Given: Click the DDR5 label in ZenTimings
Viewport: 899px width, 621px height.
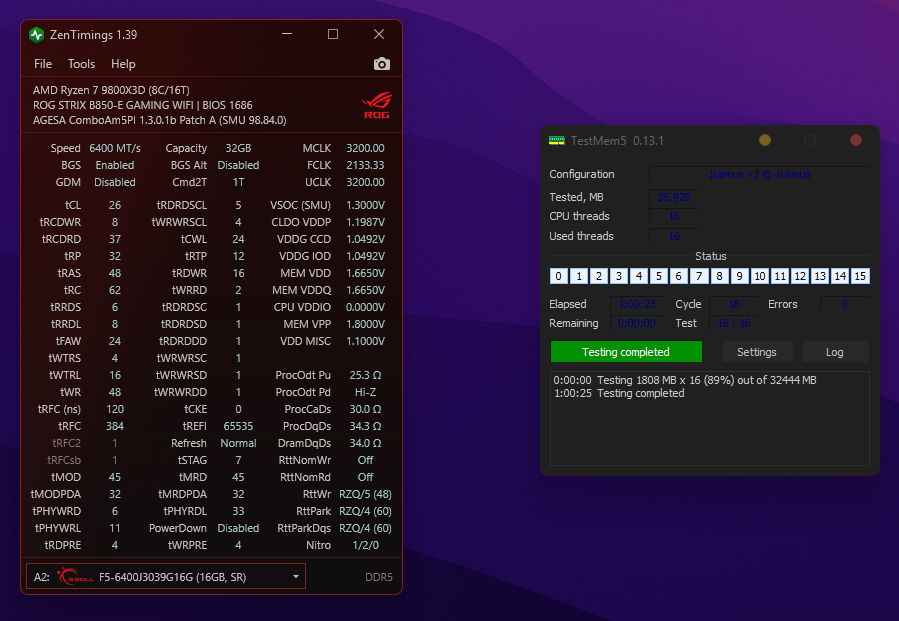Looking at the screenshot, I should [379, 577].
